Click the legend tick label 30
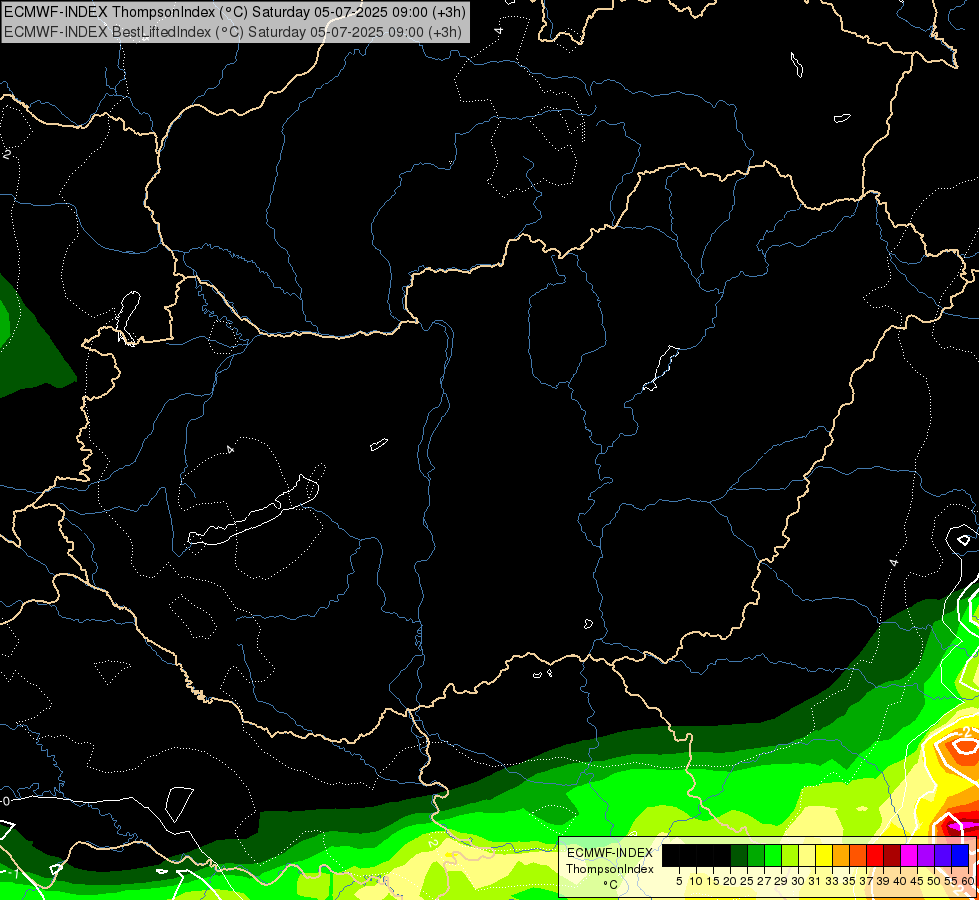The image size is (979, 900). [x=798, y=881]
